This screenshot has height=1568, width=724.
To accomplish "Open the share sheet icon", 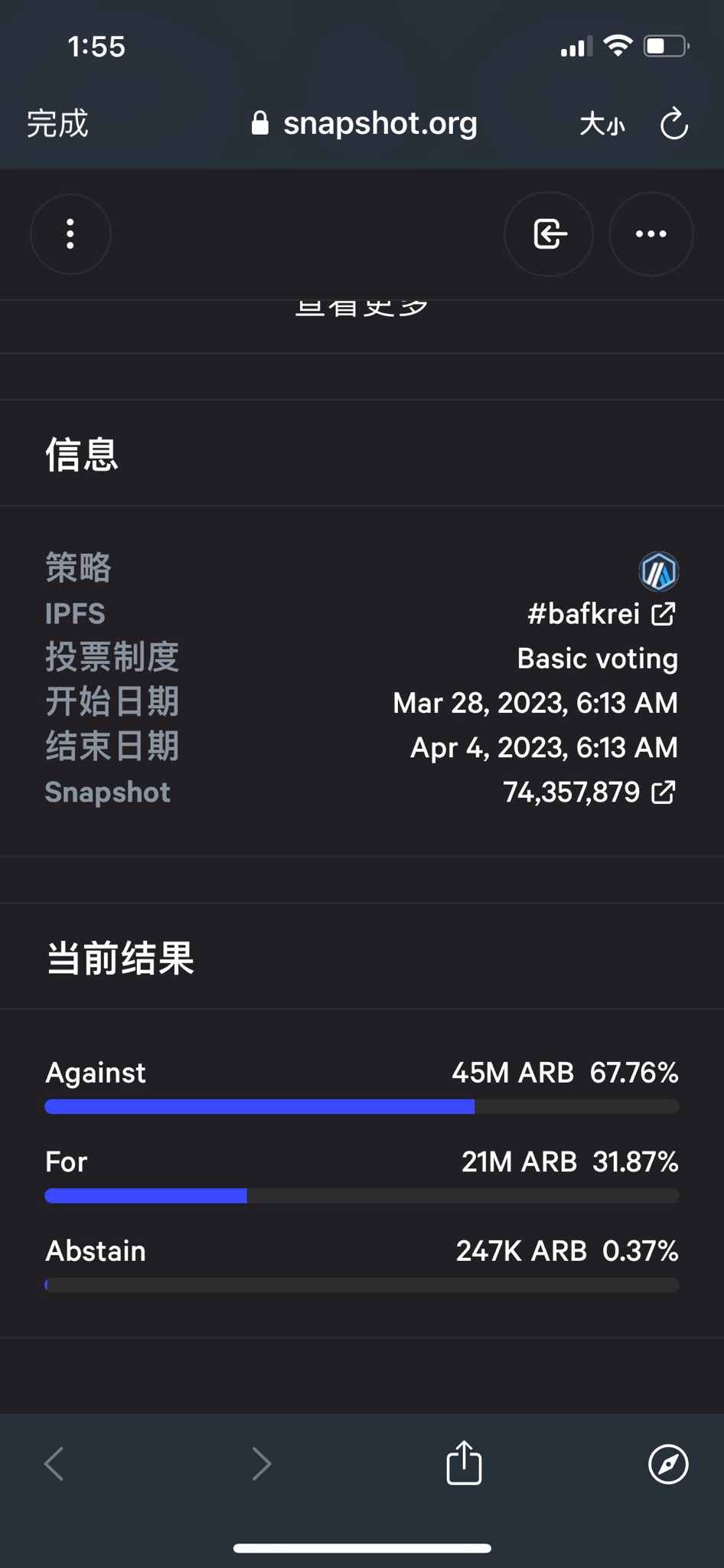I will coord(464,1462).
